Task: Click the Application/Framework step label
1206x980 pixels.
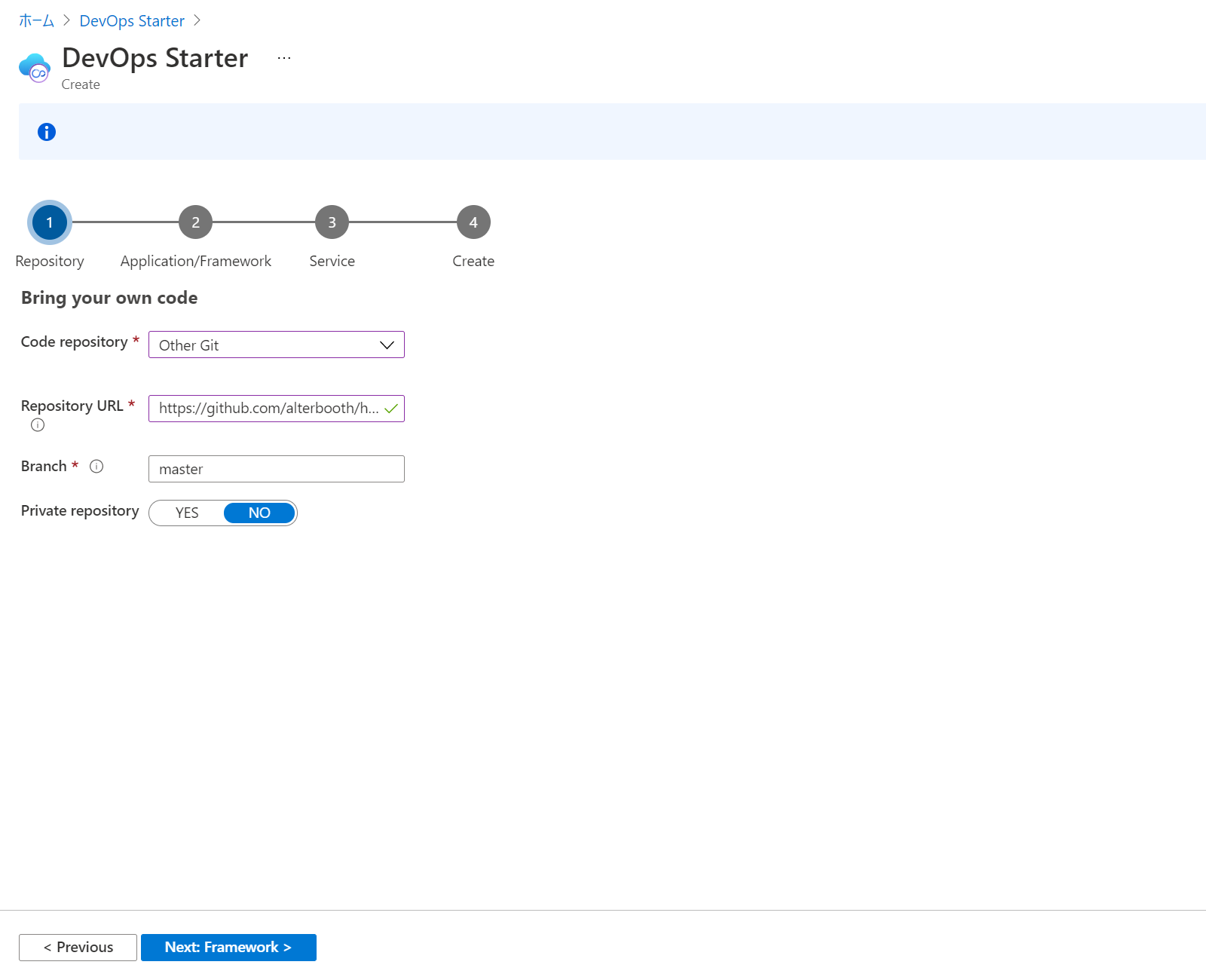Action: 196,261
